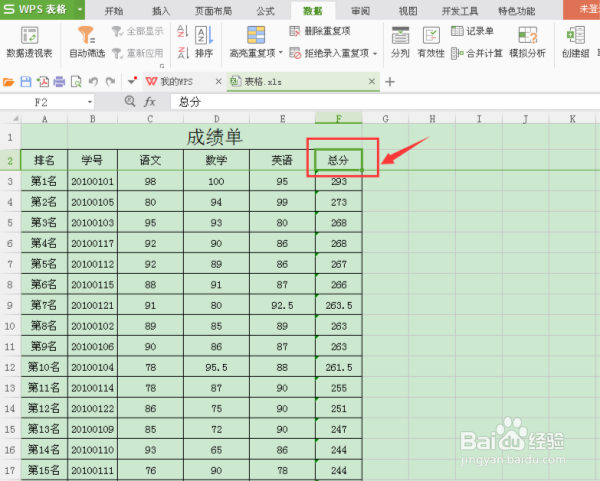Switch to the 插入 tab

pos(161,11)
